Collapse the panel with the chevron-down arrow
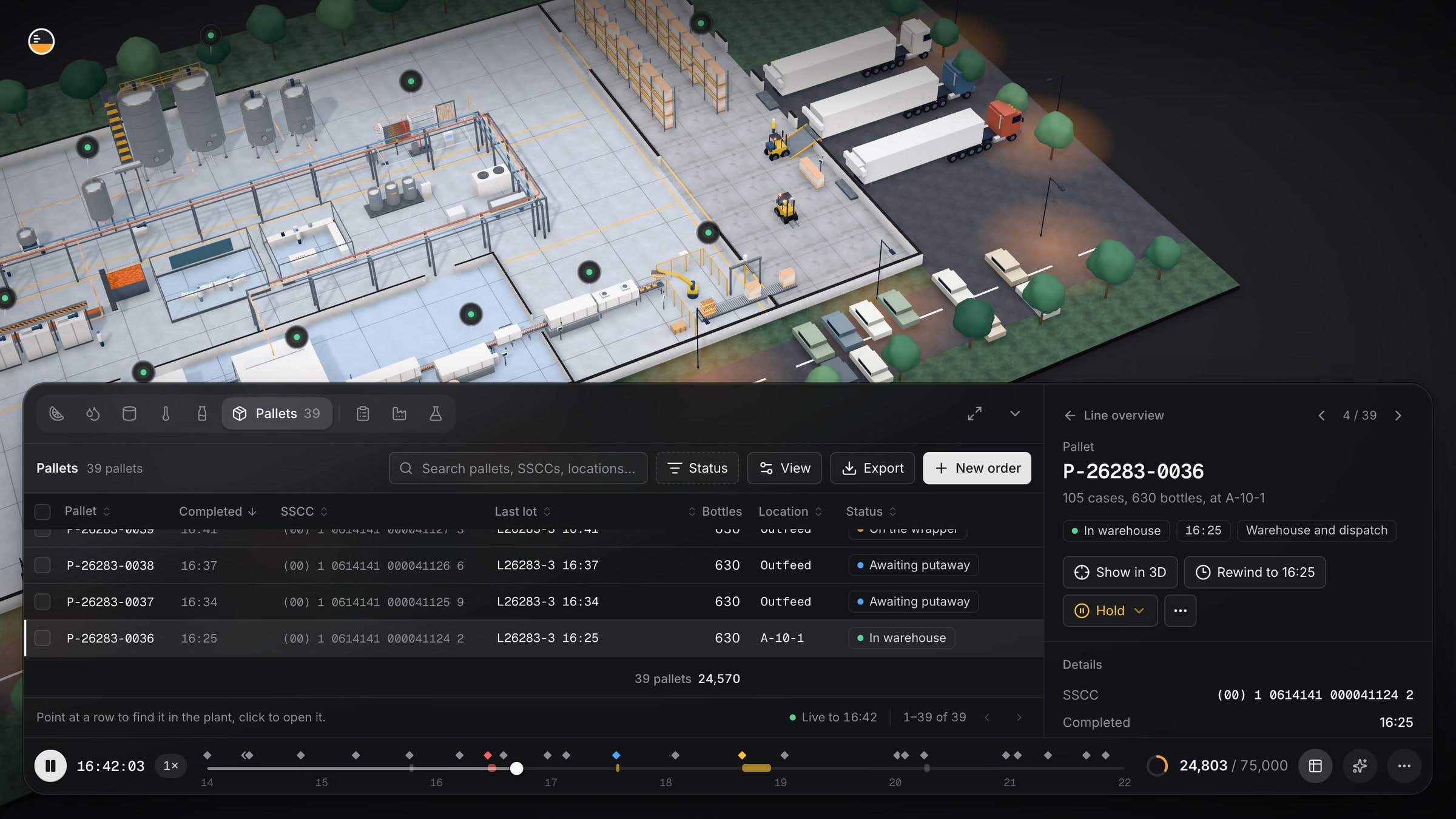This screenshot has height=819, width=1456. pos(1015,414)
